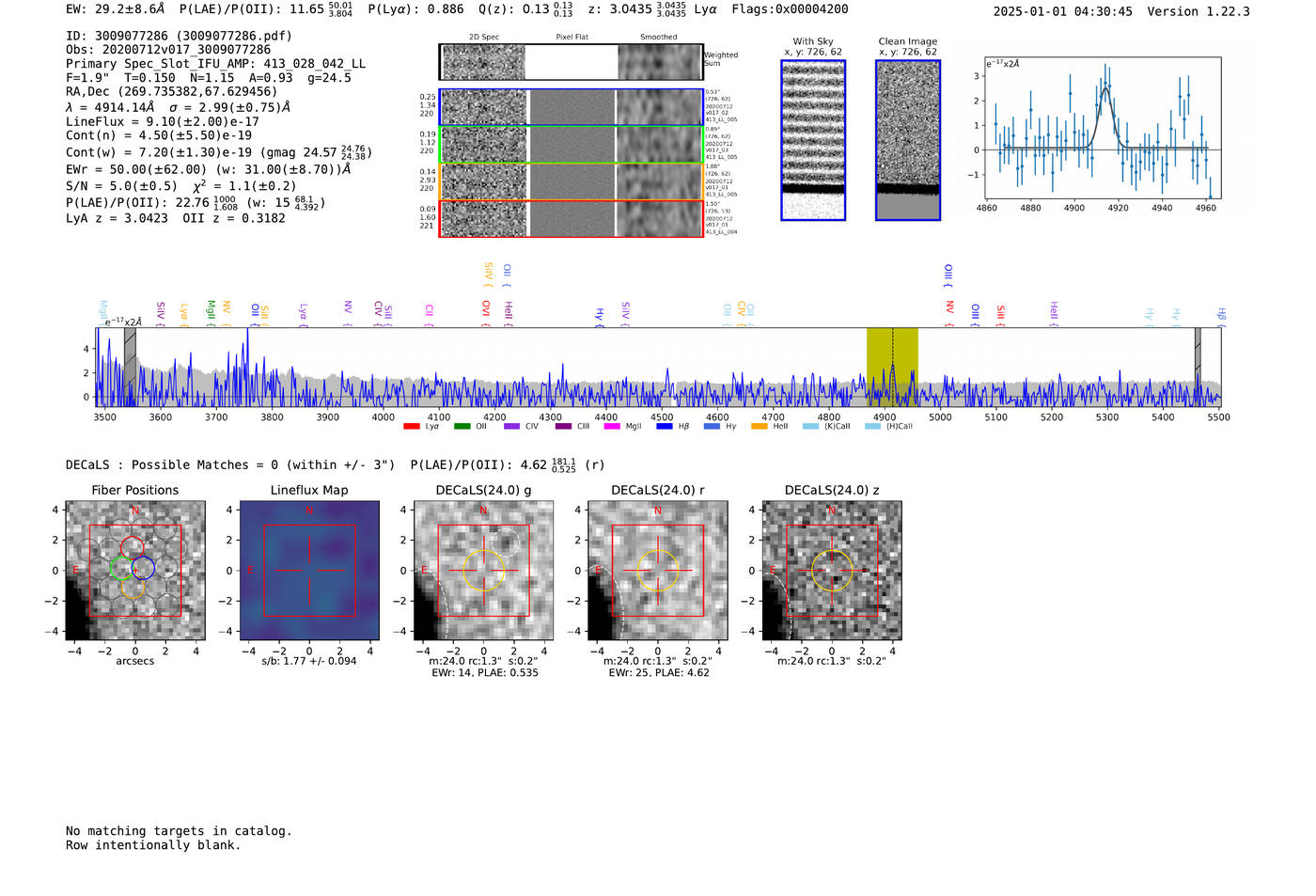This screenshot has height=896, width=1316.
Task: Click the EWr: 14, PLAE: 0.535 caption
Action: click(x=485, y=673)
